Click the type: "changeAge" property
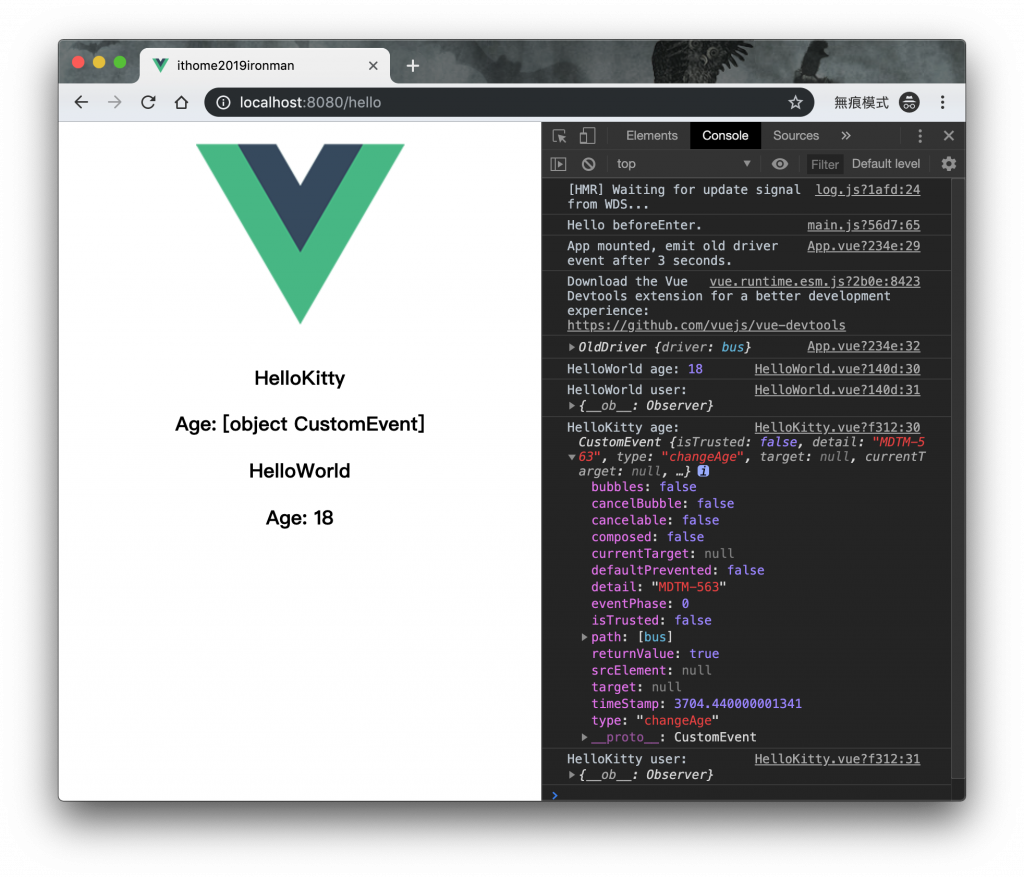This screenshot has width=1024, height=878. pyautogui.click(x=655, y=721)
